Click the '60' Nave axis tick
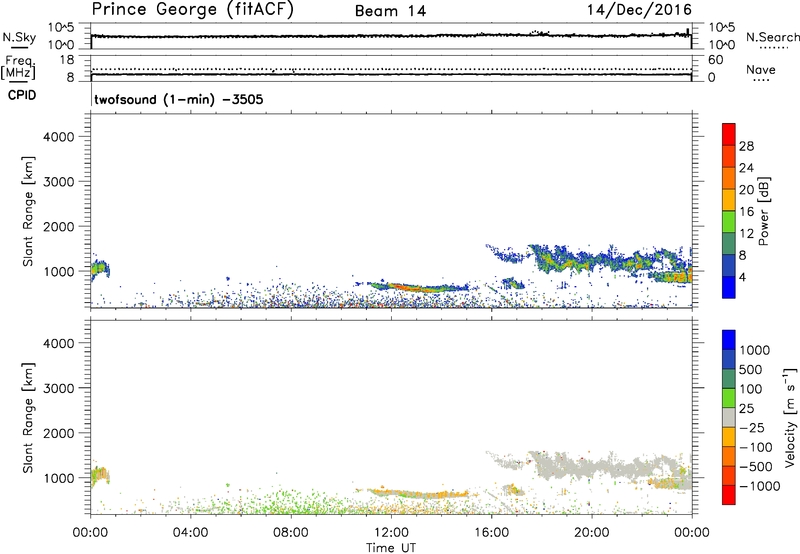800x554 pixels. (x=716, y=60)
